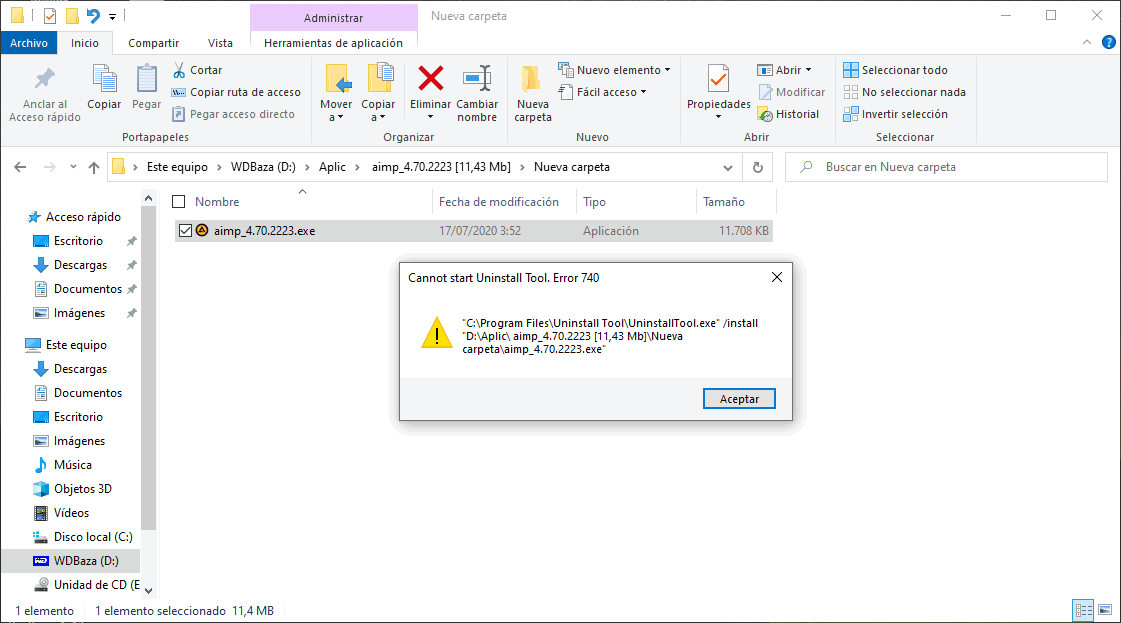Close the Uninstall Tool error dialog

point(777,278)
